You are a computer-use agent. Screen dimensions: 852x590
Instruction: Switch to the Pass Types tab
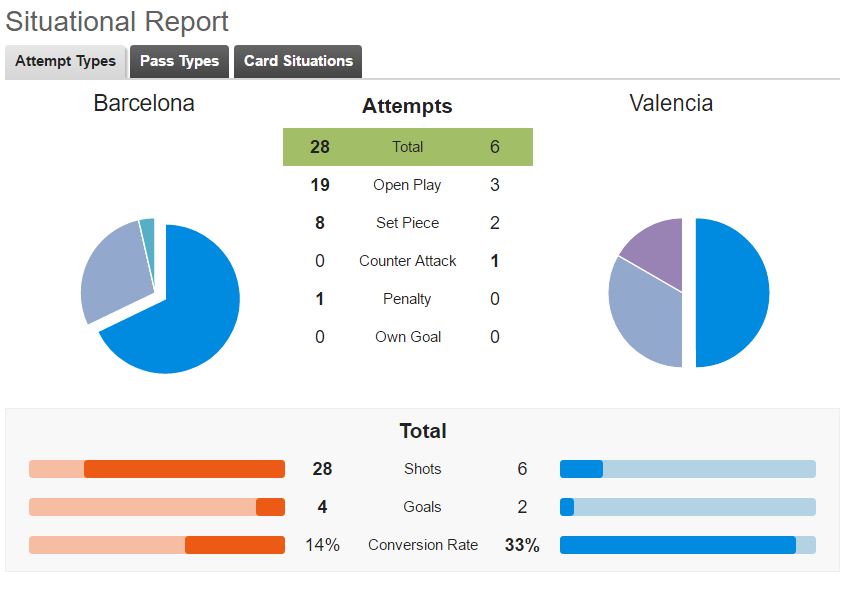pos(179,61)
